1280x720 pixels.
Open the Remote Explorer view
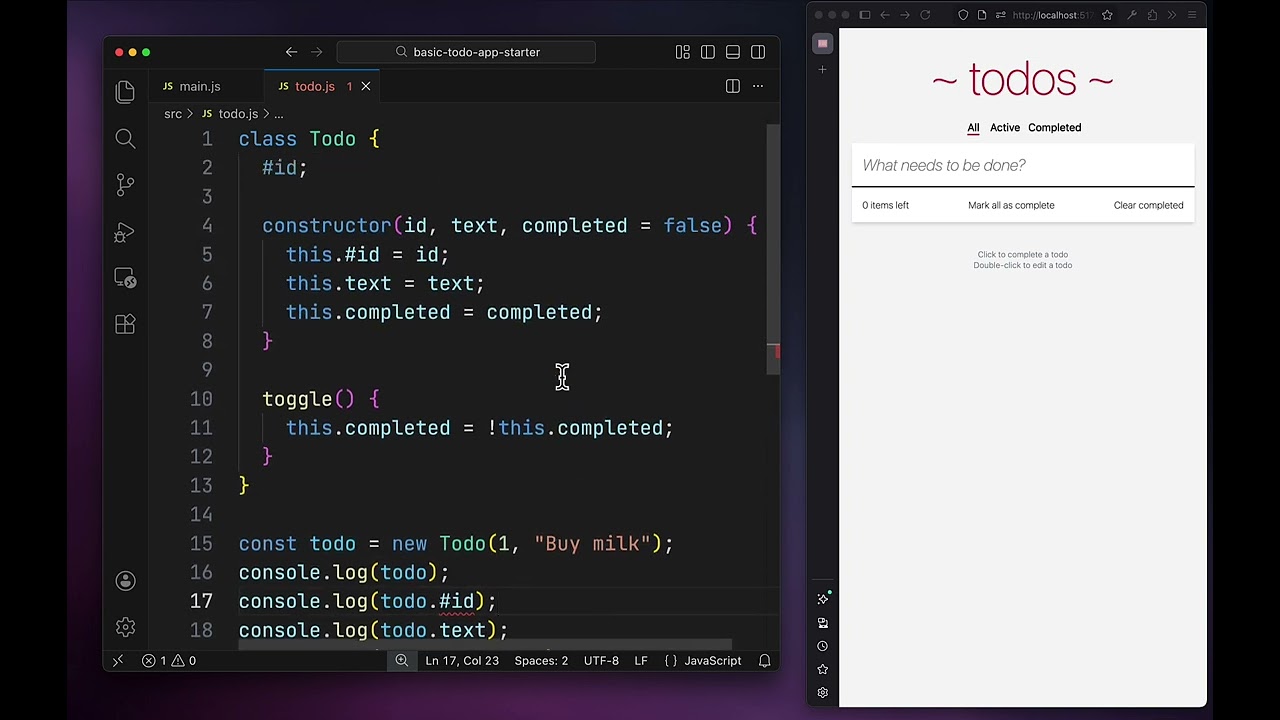[125, 278]
